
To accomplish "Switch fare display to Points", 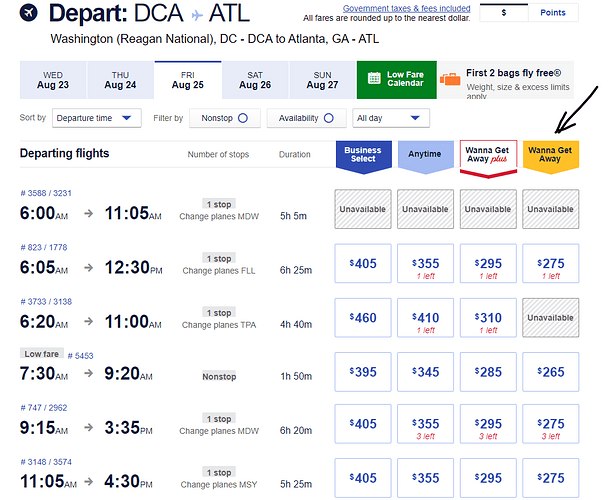I will click(x=552, y=13).
